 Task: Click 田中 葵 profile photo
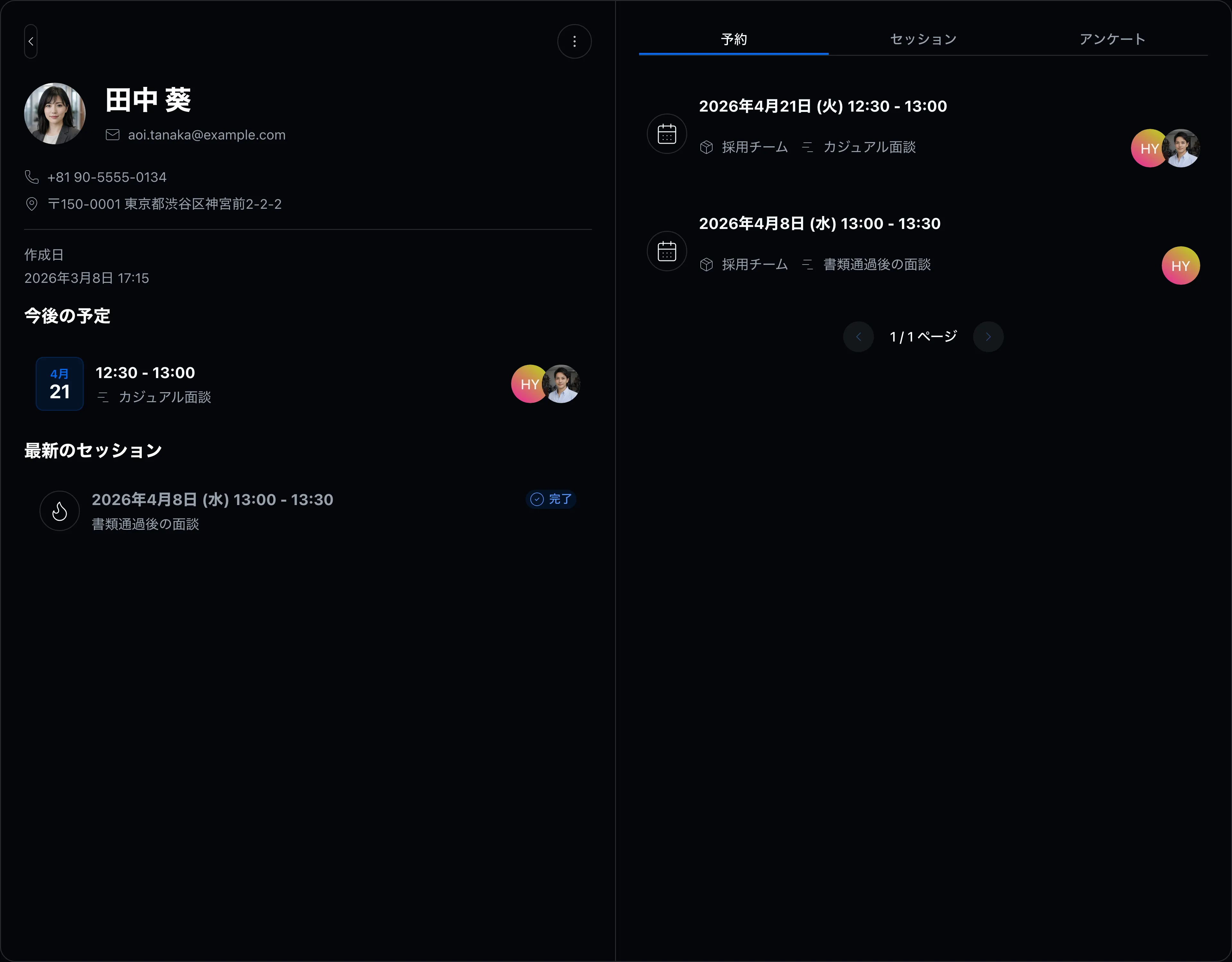coord(55,114)
